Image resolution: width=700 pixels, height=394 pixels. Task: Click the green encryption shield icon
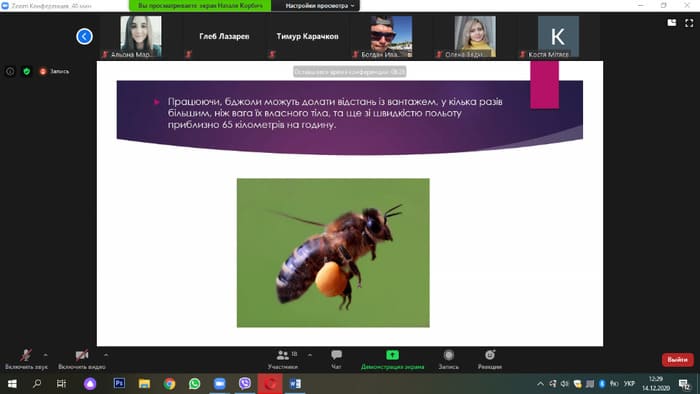(27, 71)
